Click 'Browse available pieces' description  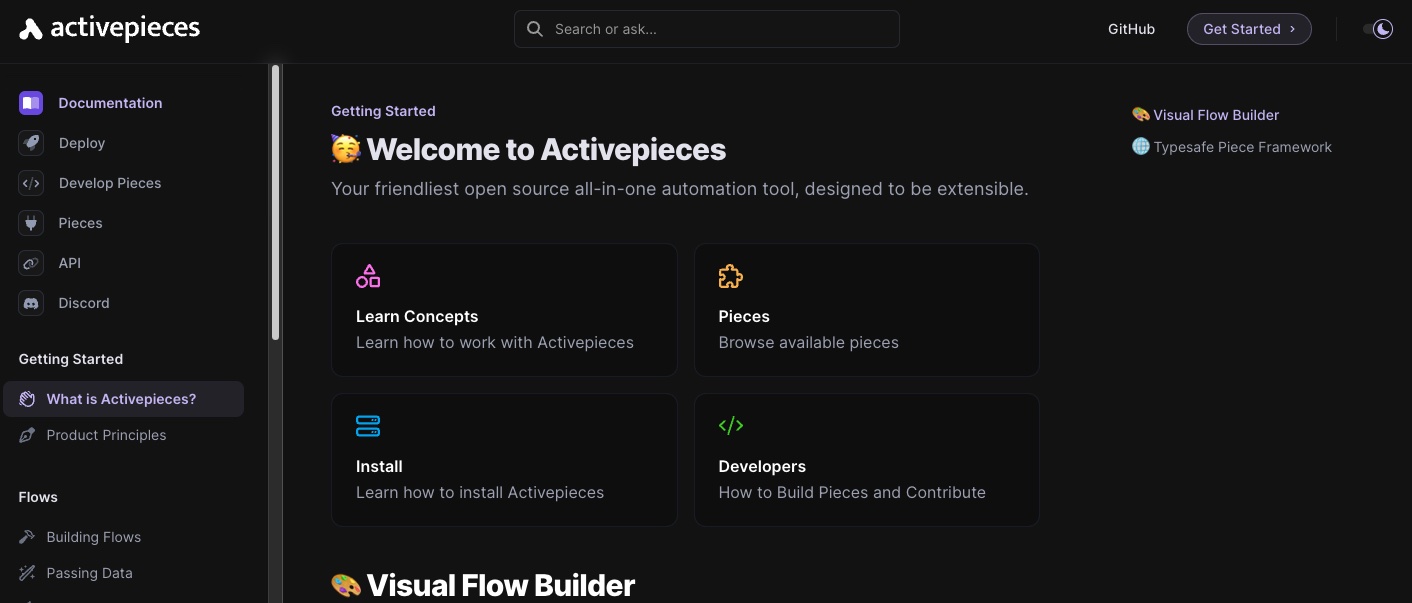click(809, 342)
